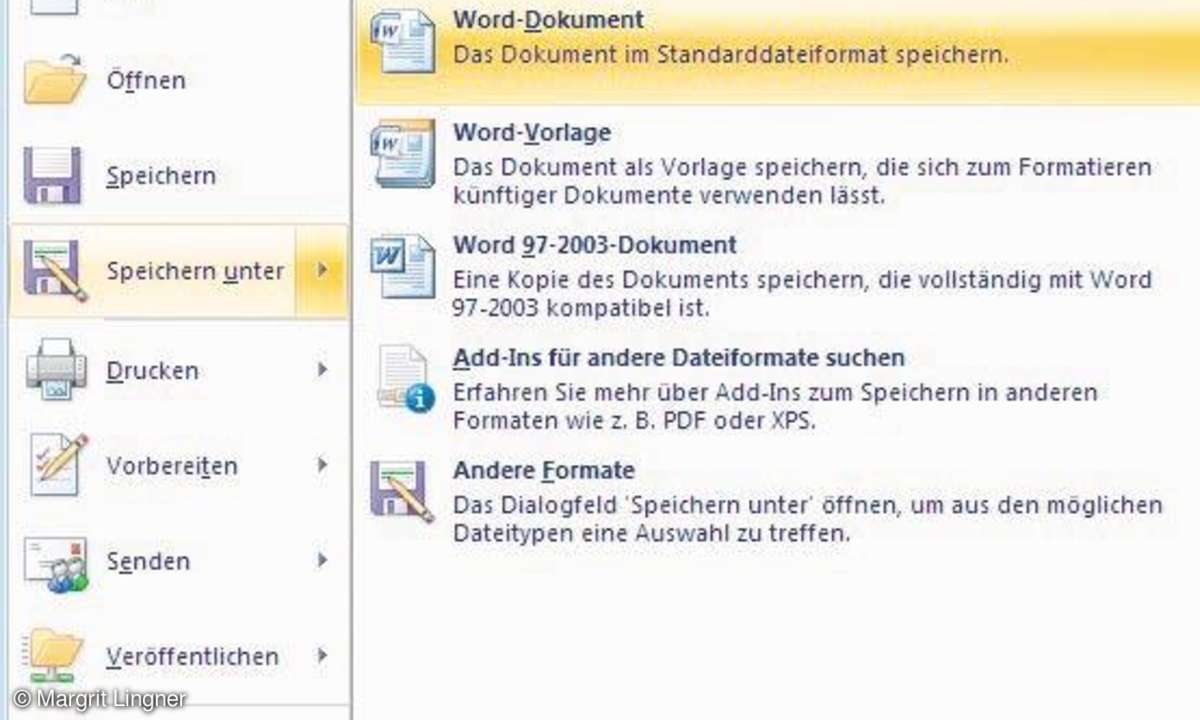Click the Öffnen folder icon
Screen dimensions: 1200x720
pos(55,78)
